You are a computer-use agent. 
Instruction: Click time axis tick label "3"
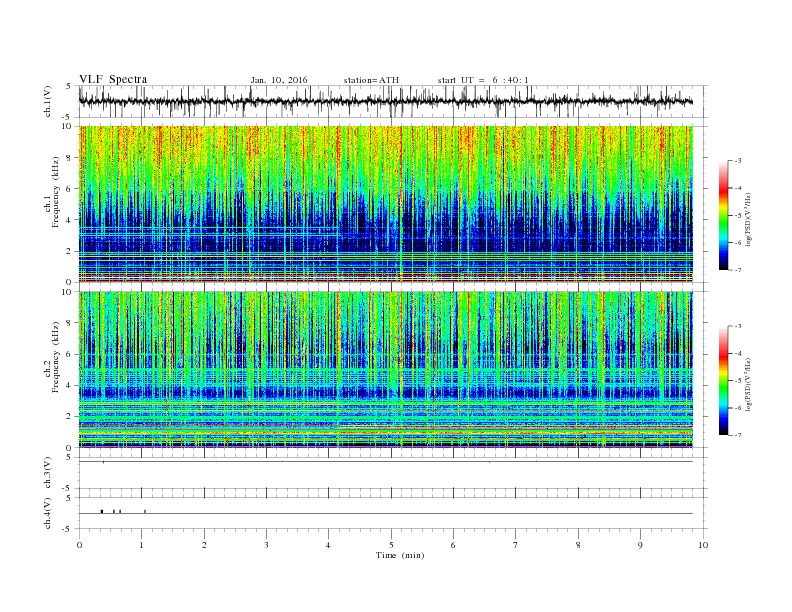click(x=266, y=545)
